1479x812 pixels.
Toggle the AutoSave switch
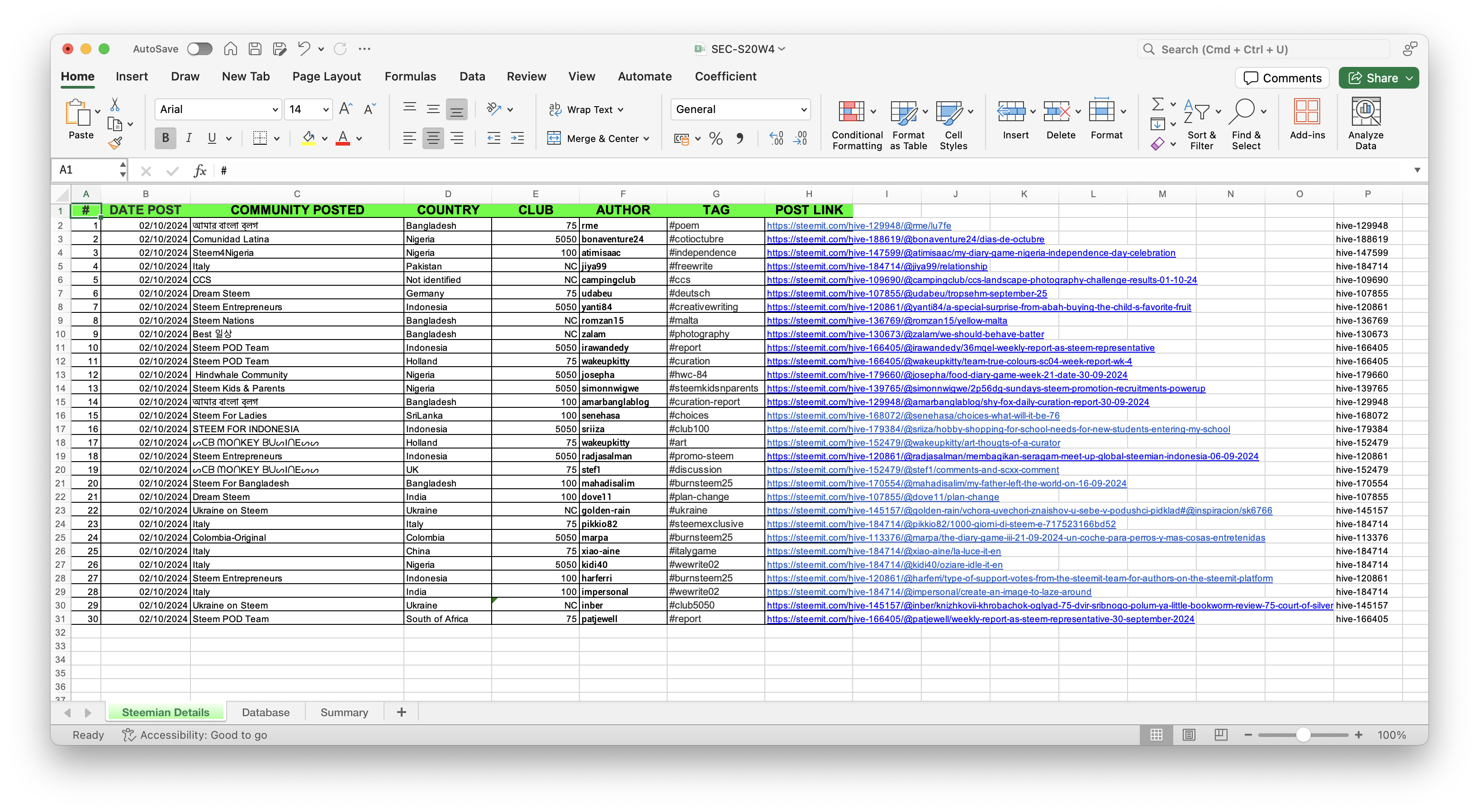pos(199,49)
